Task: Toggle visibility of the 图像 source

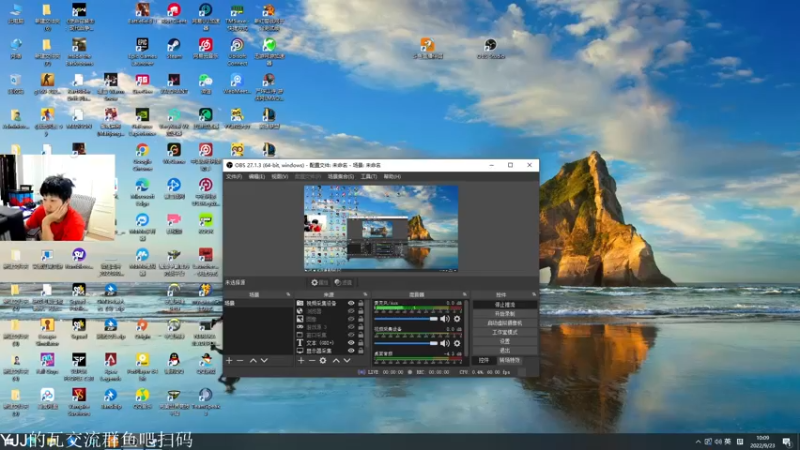Action: pos(351,319)
